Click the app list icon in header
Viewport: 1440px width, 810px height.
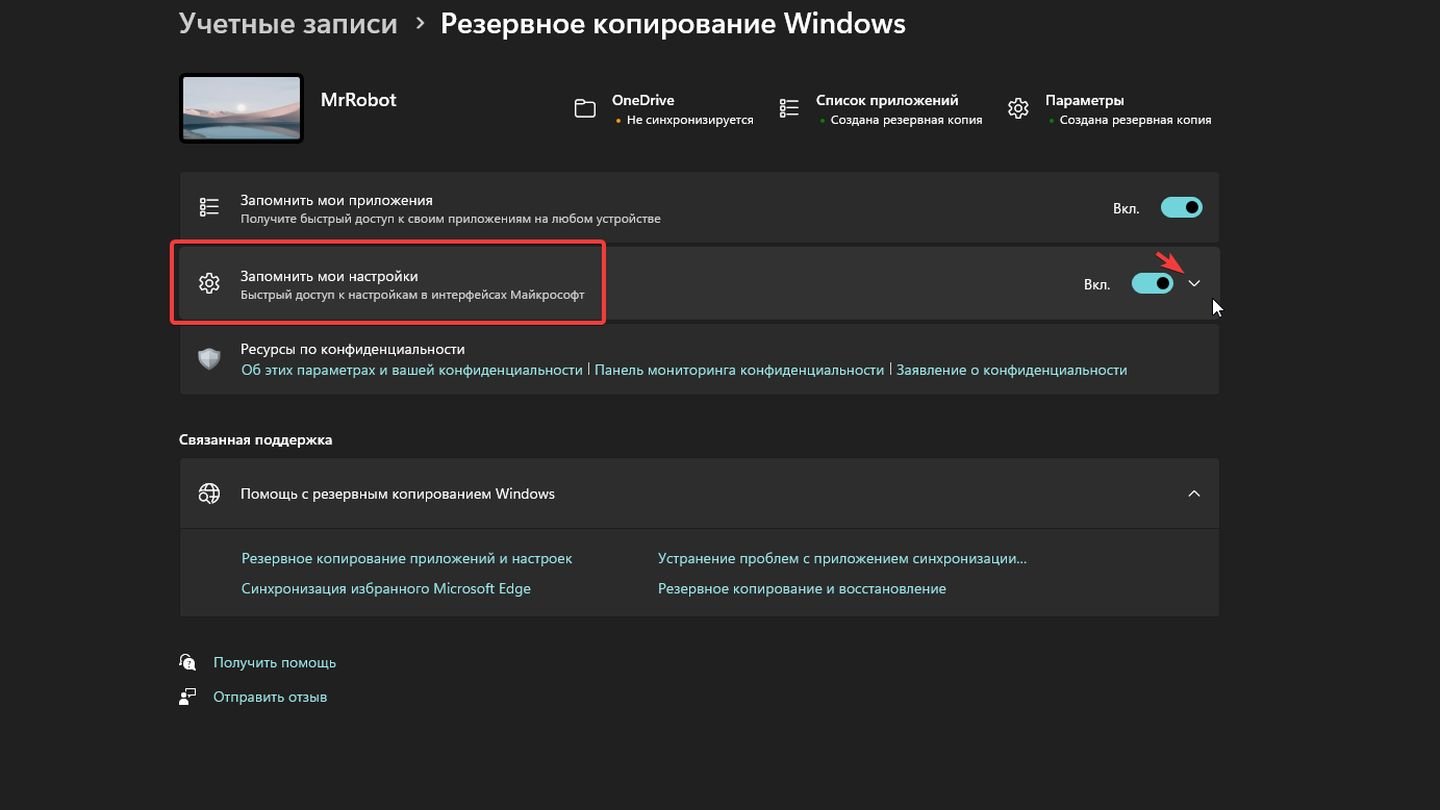[789, 108]
